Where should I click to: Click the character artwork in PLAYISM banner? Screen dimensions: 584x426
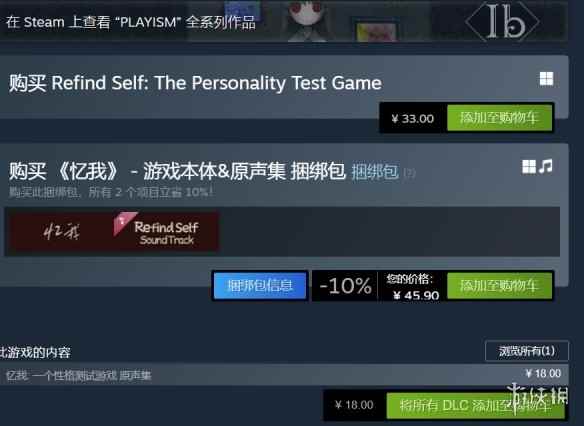coord(307,21)
